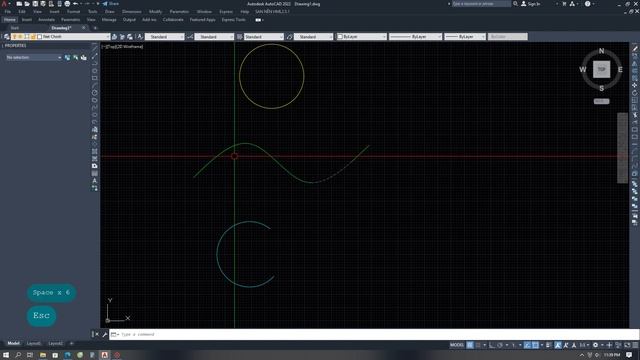This screenshot has height=360, width=640.
Task: Click MODEL button in status bar
Action: (457, 345)
